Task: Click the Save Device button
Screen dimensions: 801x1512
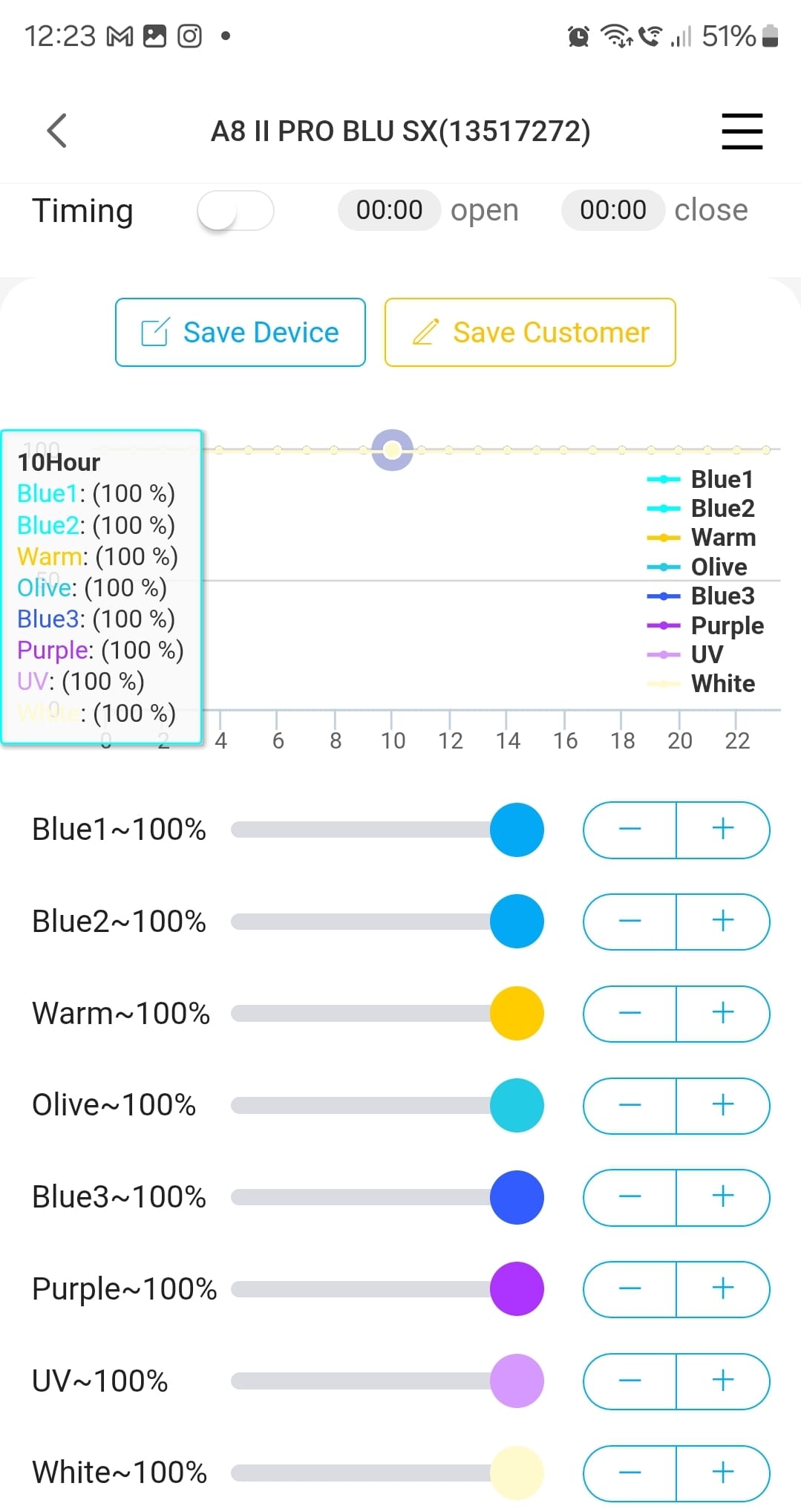Action: point(241,333)
